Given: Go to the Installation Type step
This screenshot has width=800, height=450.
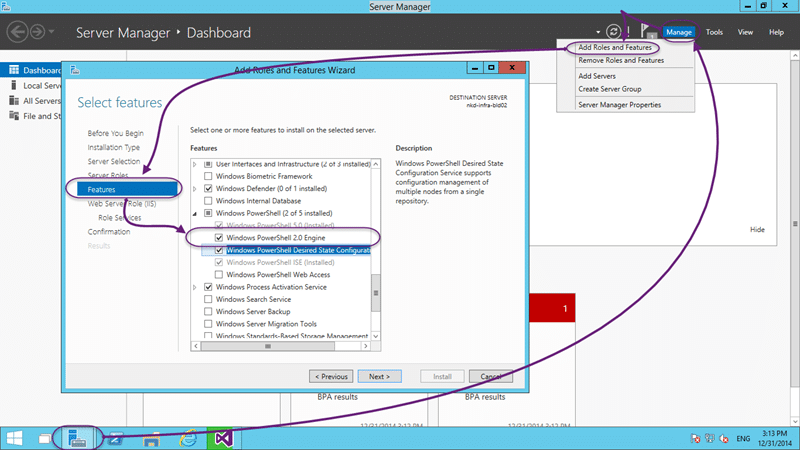Looking at the screenshot, I should (113, 147).
